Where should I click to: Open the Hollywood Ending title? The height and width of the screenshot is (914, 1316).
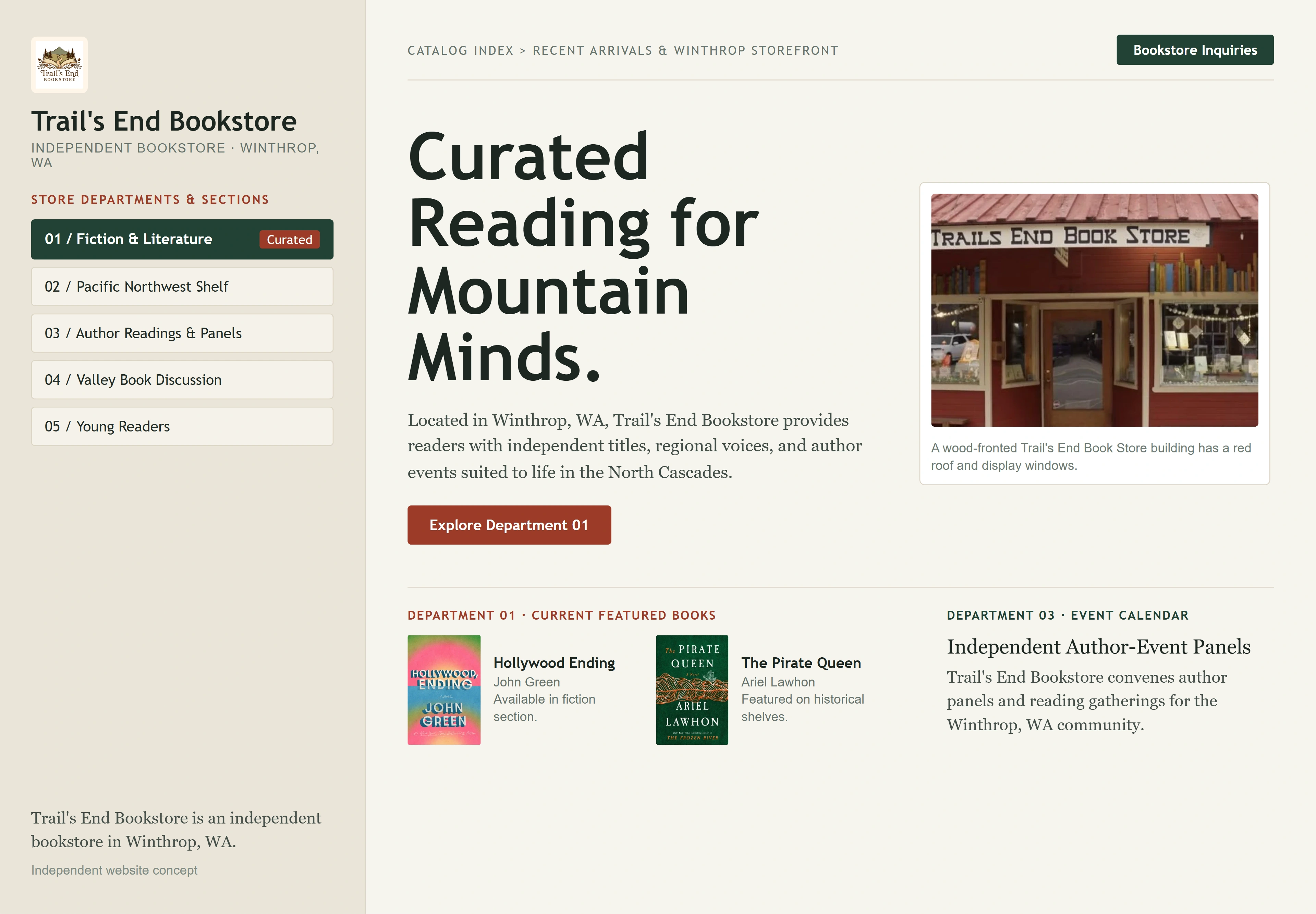tap(554, 662)
